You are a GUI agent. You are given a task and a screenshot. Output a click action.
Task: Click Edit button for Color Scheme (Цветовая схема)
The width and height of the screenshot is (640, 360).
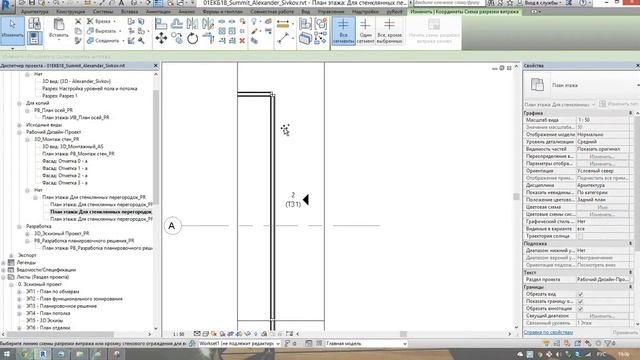coord(602,207)
